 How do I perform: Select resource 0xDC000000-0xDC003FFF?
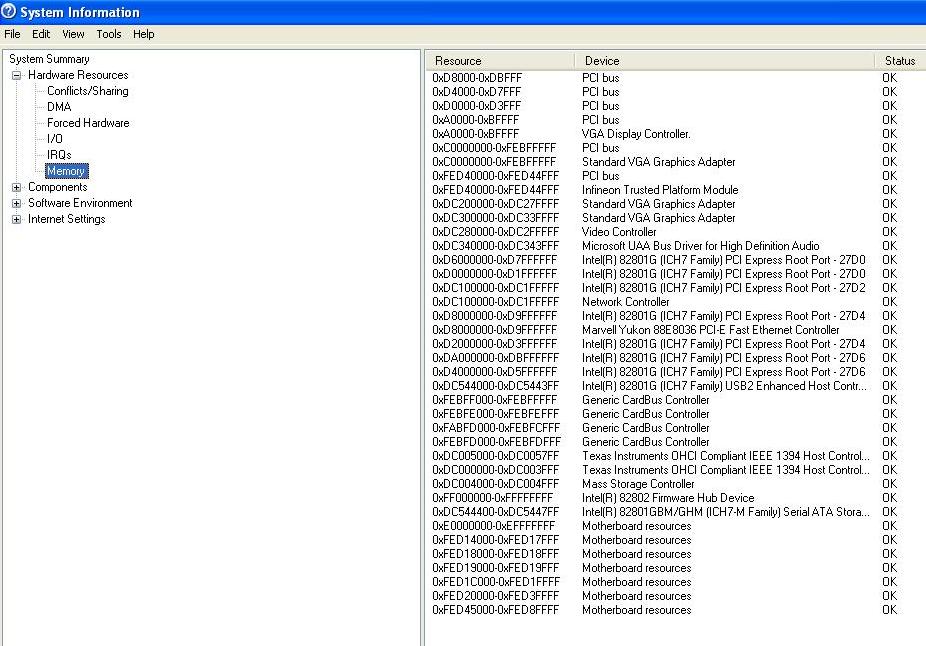495,471
